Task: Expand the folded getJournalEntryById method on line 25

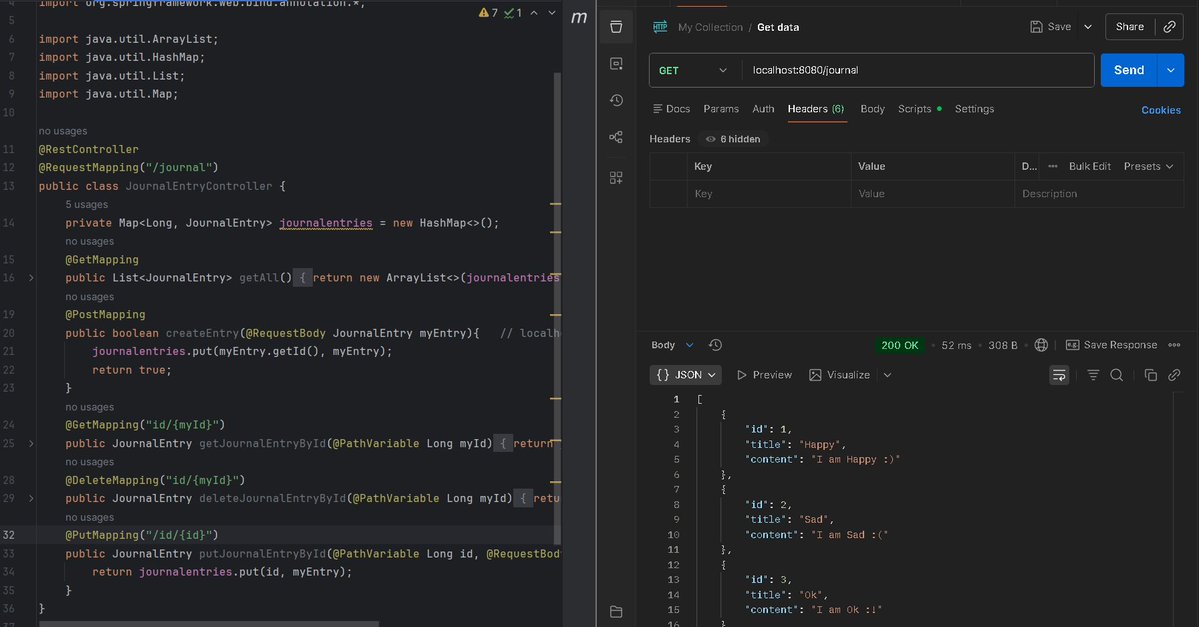Action: [x=31, y=443]
